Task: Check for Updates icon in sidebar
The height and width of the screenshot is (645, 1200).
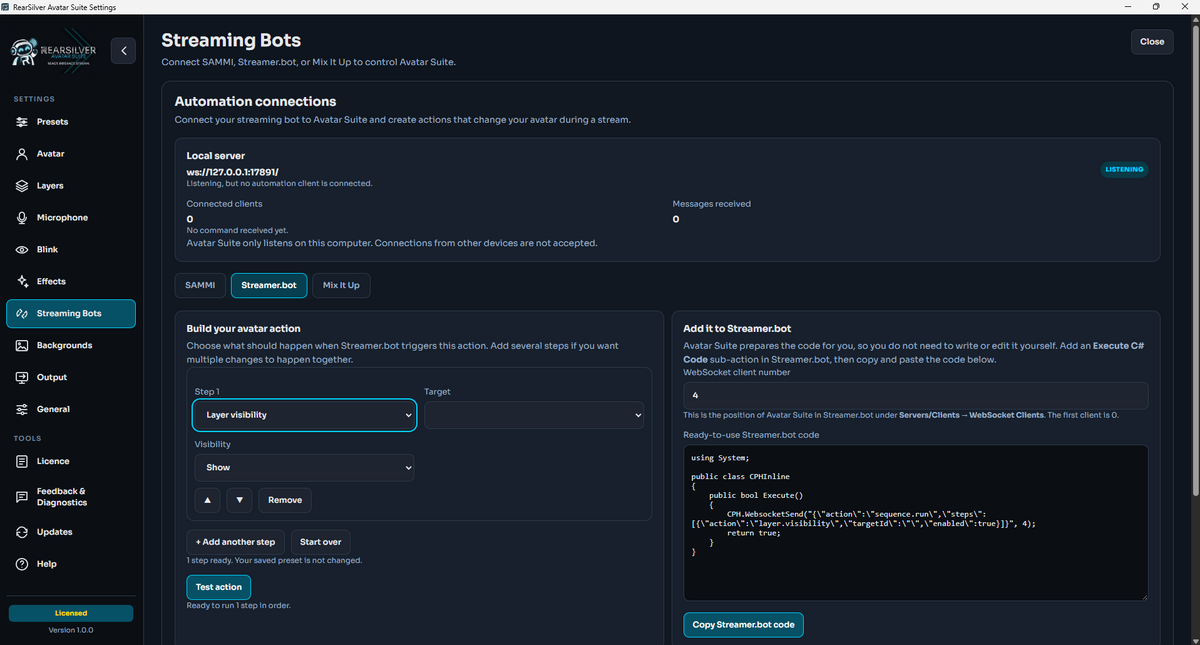Action: 22,532
